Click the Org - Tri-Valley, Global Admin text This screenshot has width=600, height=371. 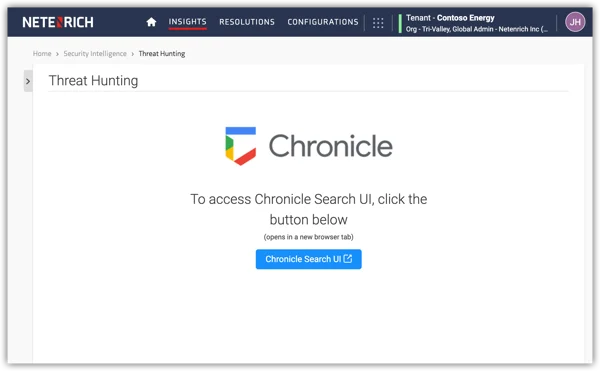coord(477,29)
